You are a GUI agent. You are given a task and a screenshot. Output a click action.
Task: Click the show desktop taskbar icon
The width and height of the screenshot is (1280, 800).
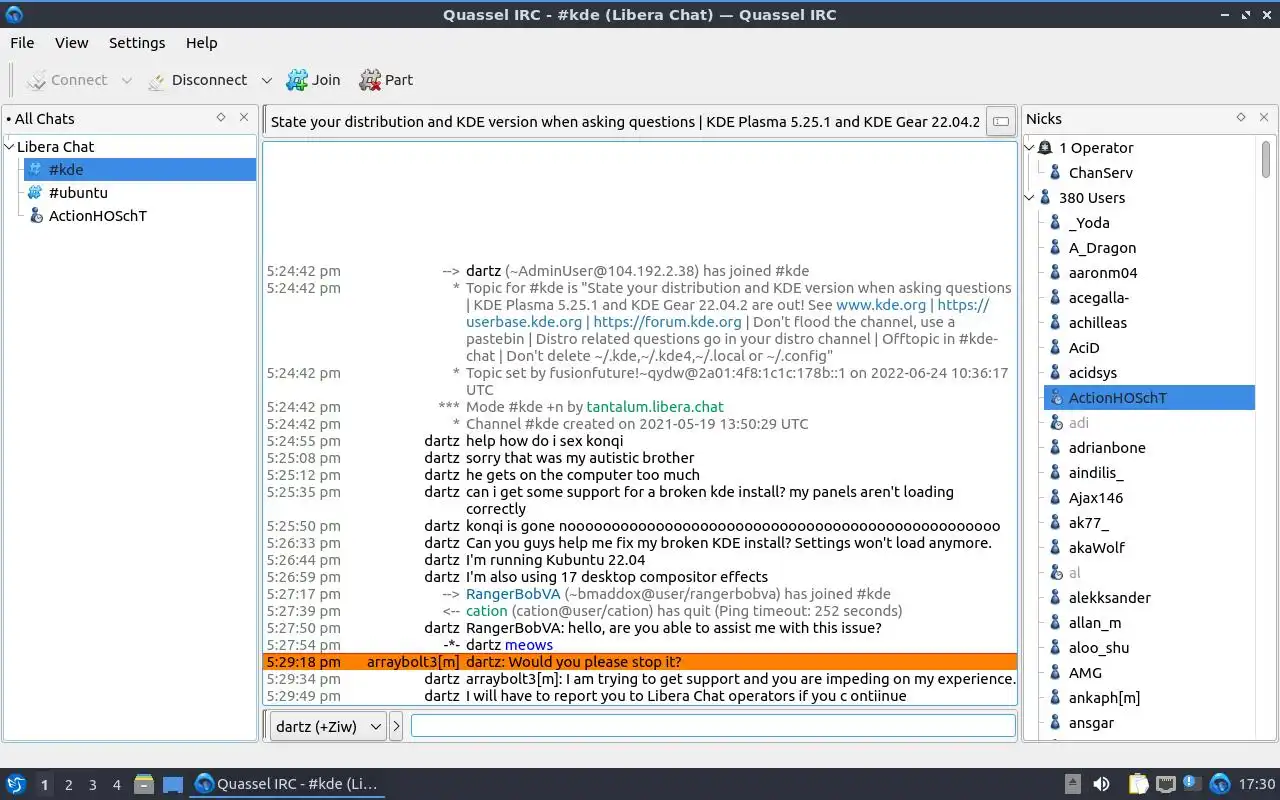click(x=173, y=785)
